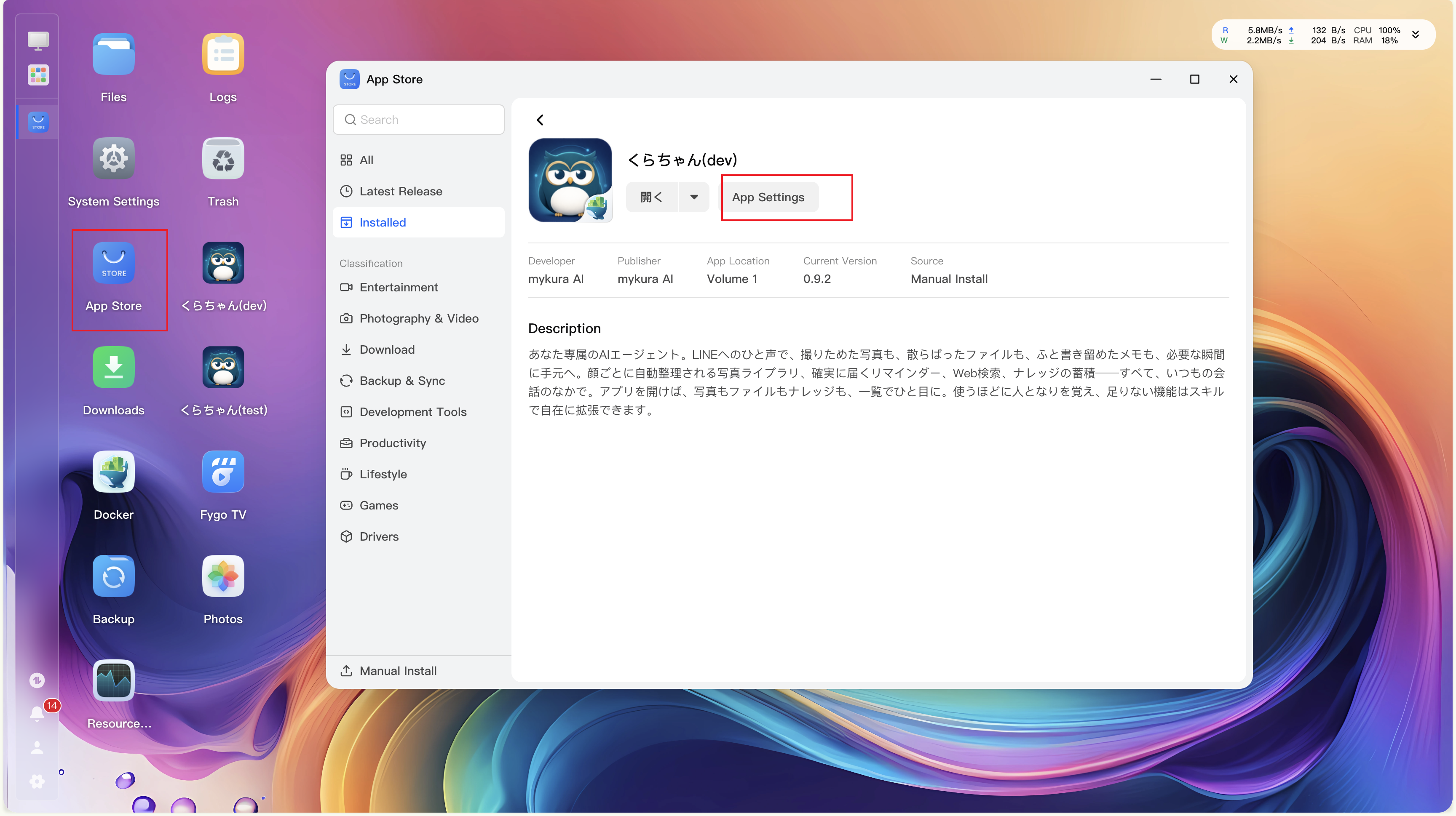Browse the Productivity classification

click(x=419, y=443)
